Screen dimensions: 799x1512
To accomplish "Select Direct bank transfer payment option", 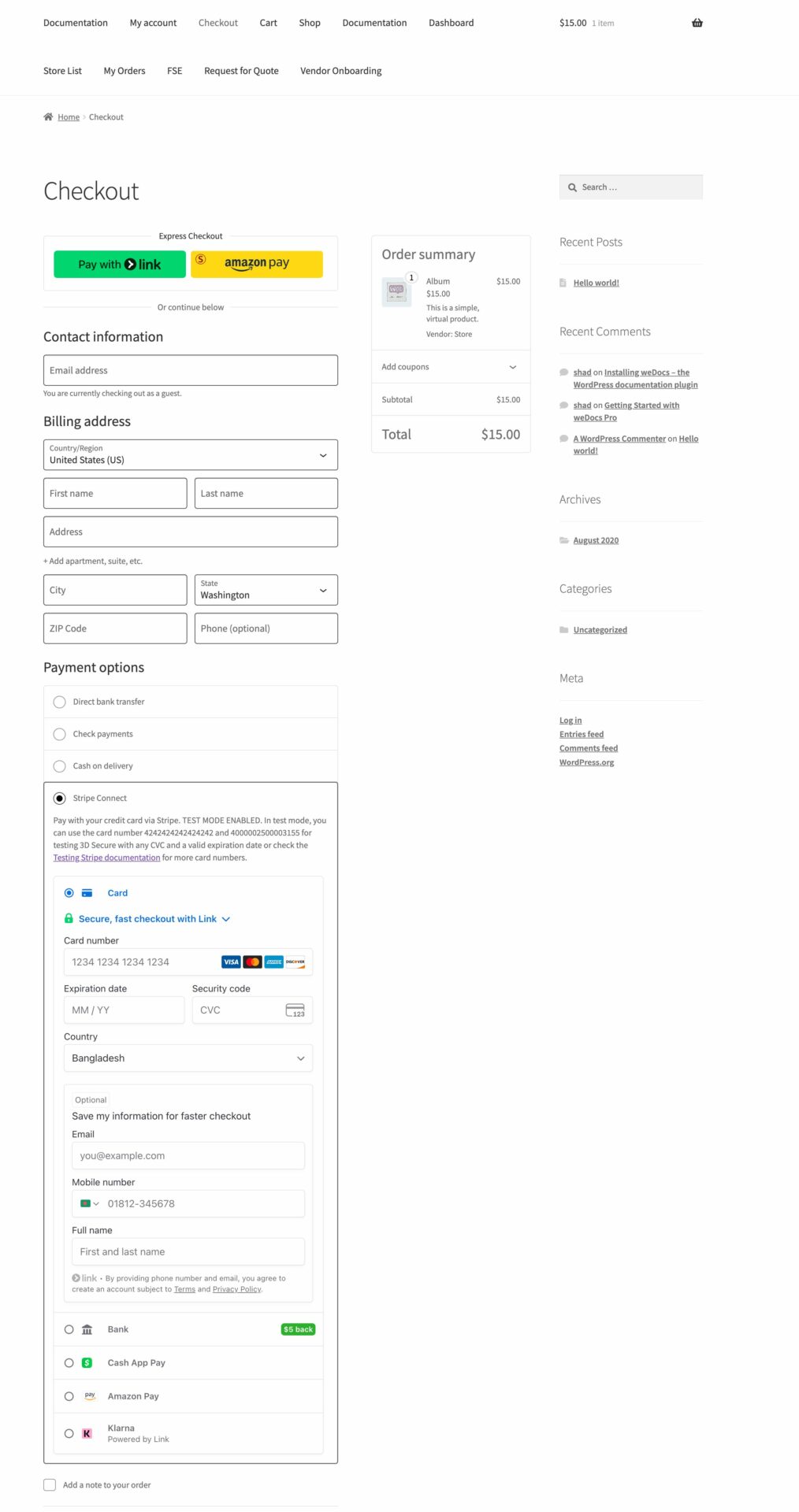I will 59,702.
